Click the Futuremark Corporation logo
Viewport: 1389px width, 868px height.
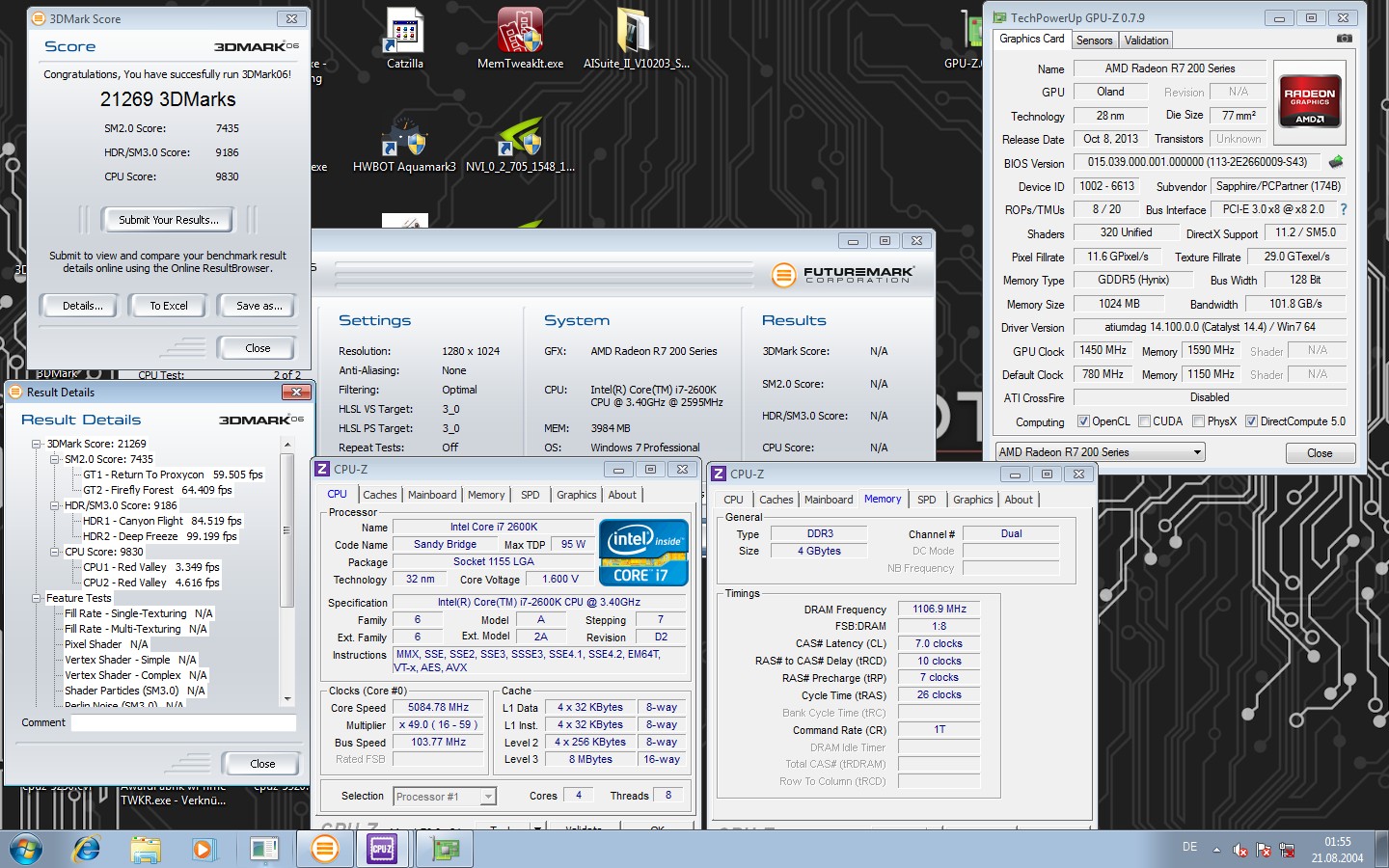(x=842, y=275)
